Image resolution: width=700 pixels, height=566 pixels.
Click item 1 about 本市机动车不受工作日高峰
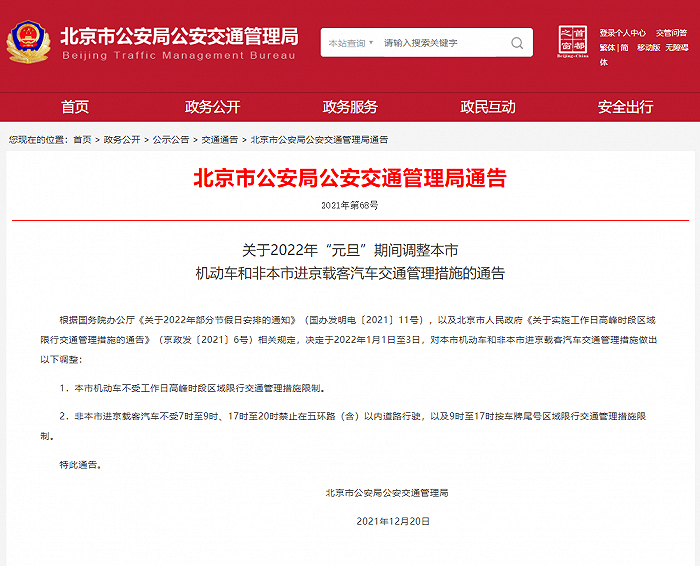[x=192, y=388]
